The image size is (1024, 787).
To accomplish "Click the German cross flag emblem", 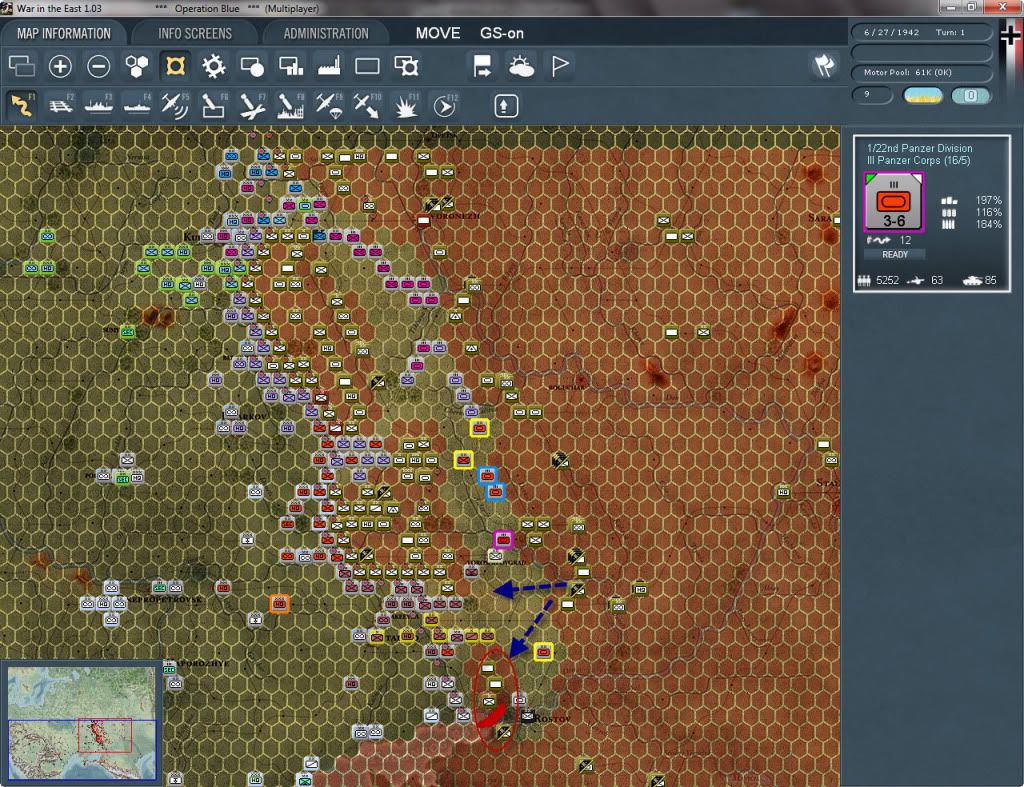I will pos(1009,34).
